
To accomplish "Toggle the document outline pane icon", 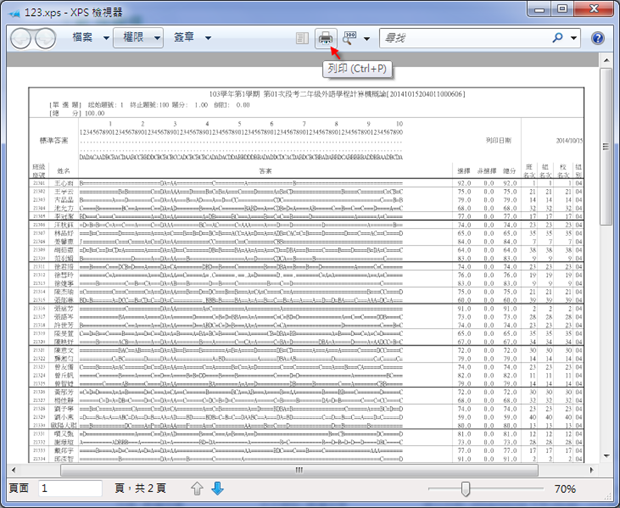I will coord(302,38).
